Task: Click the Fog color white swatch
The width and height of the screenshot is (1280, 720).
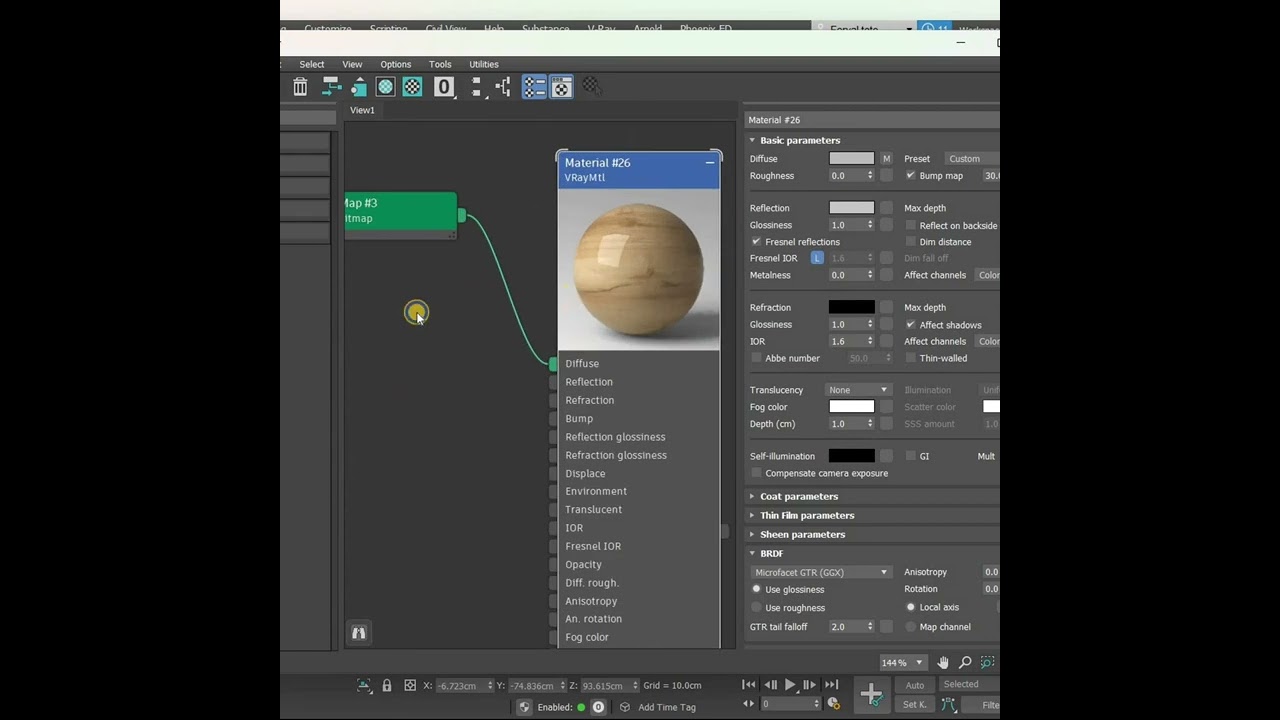Action: [852, 407]
